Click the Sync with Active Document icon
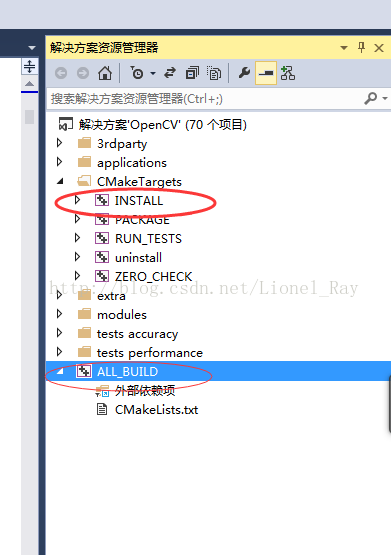This screenshot has width=391, height=555. point(170,73)
